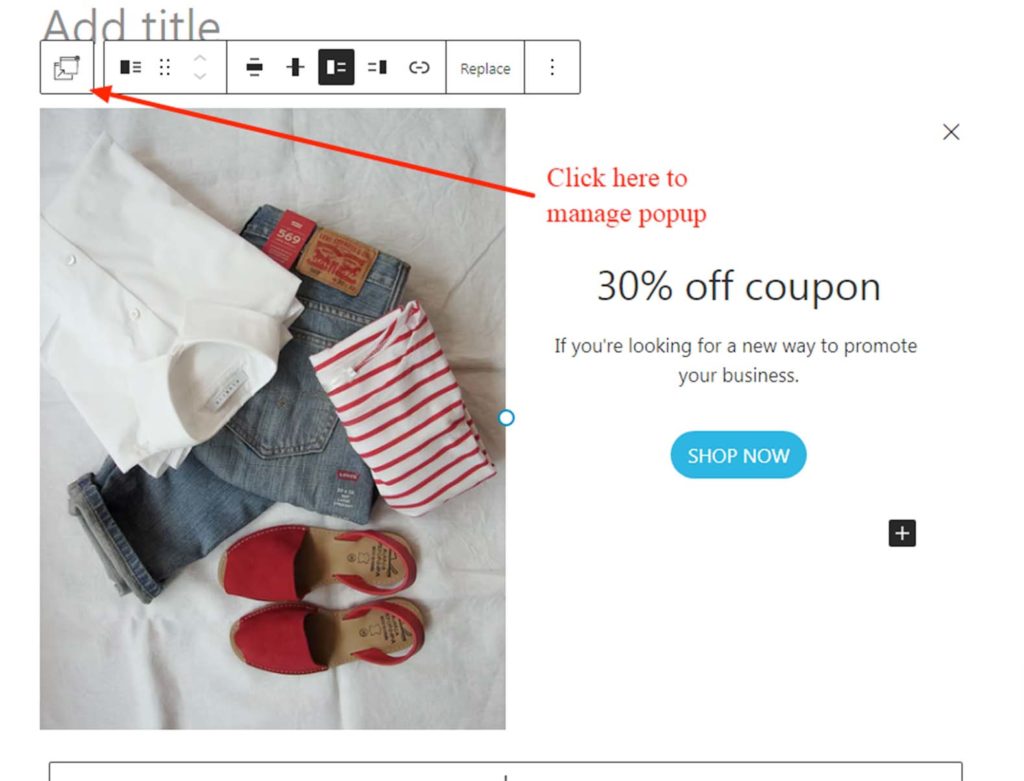
Task: Click the Add title field
Action: pyautogui.click(x=132, y=24)
